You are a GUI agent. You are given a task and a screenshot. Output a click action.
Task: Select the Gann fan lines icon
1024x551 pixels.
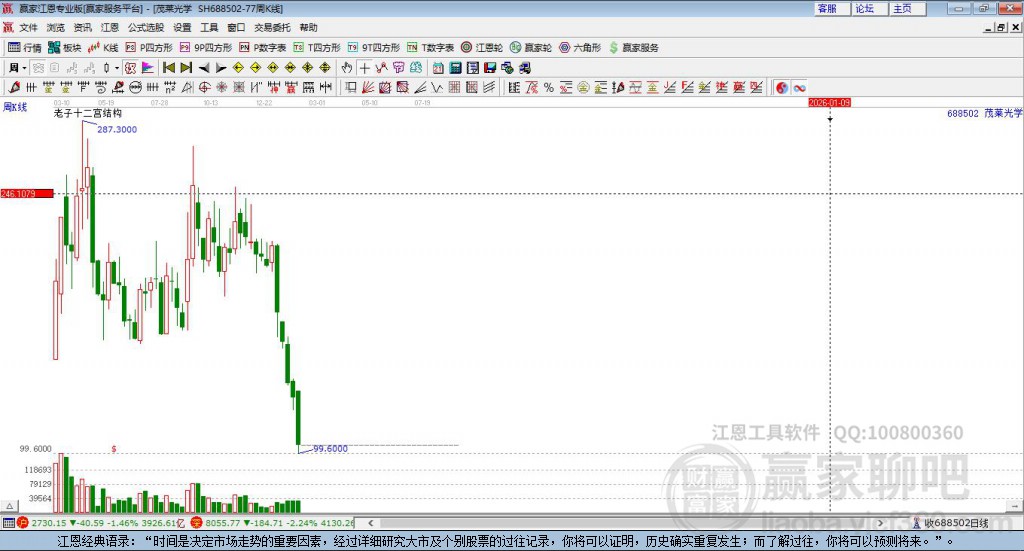pos(367,87)
